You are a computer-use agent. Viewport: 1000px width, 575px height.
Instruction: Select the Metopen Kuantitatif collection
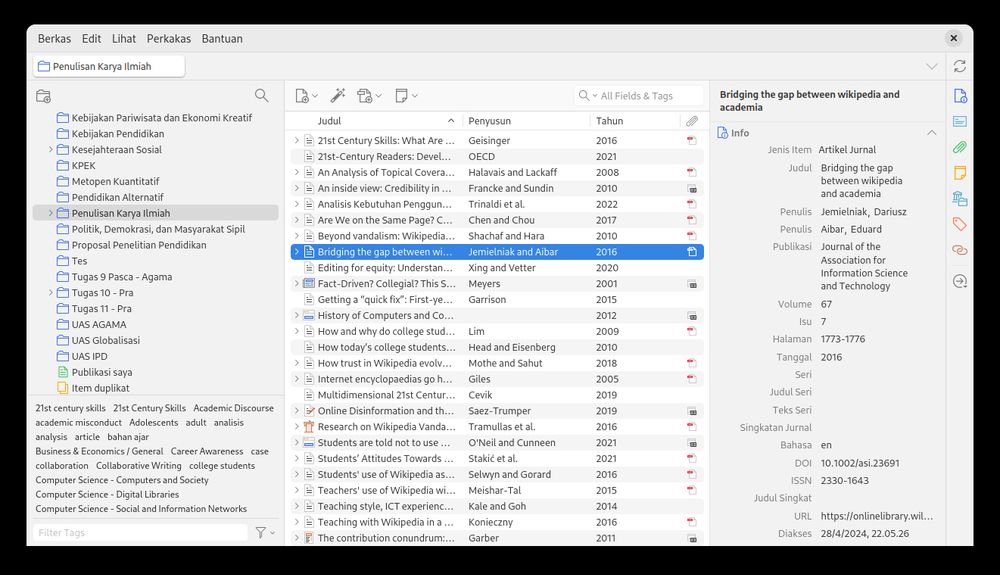115,181
